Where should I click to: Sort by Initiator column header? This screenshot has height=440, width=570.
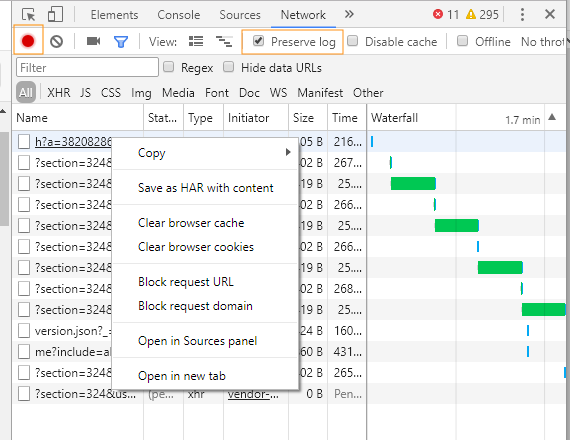point(256,117)
